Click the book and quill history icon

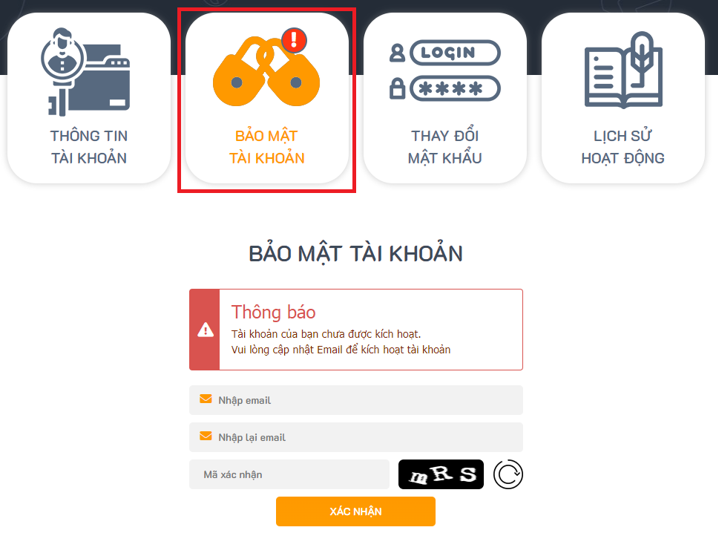click(624, 70)
